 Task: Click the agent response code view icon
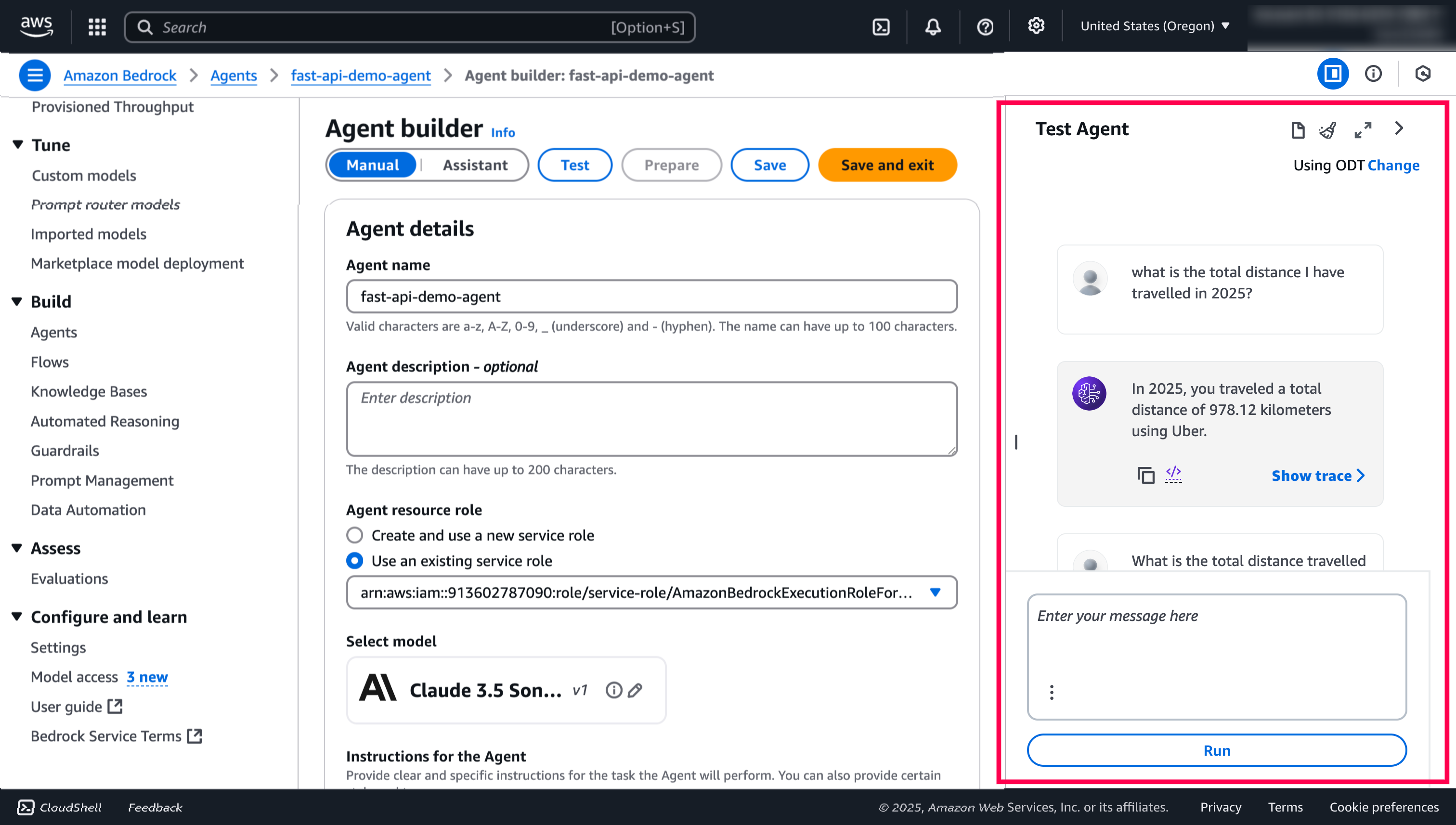pyautogui.click(x=1173, y=473)
